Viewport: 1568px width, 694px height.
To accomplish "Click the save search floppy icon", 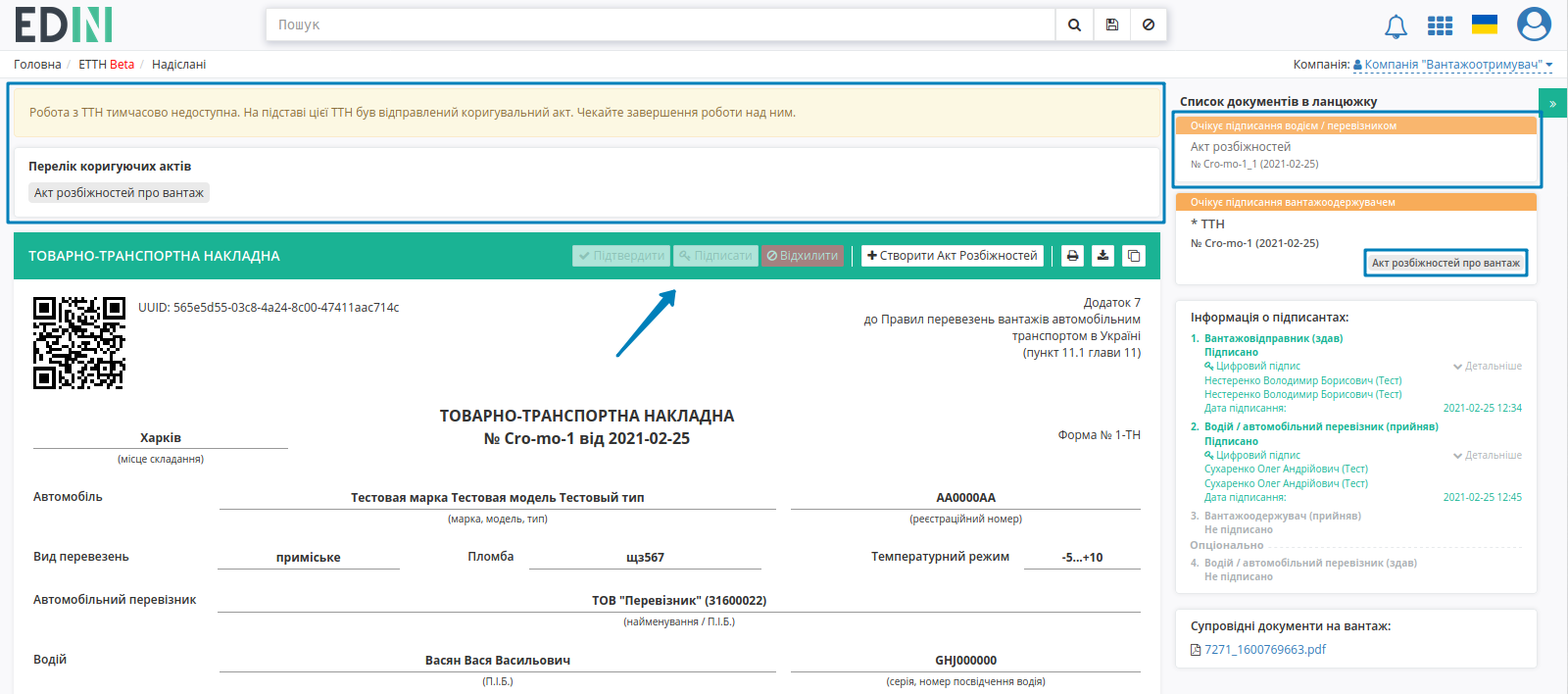I will click(1111, 25).
